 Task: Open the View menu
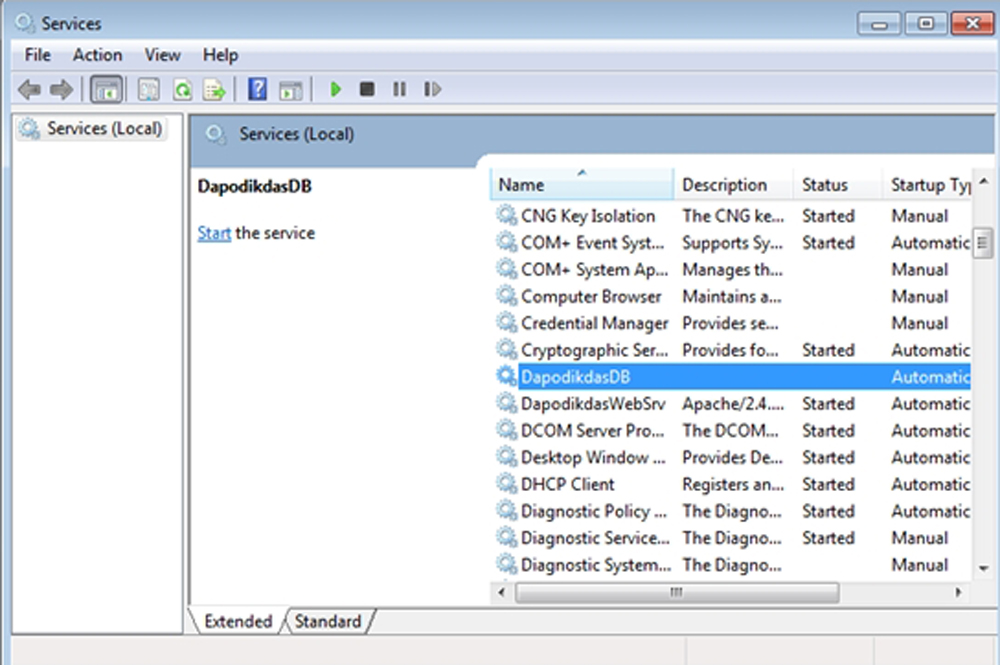point(161,55)
